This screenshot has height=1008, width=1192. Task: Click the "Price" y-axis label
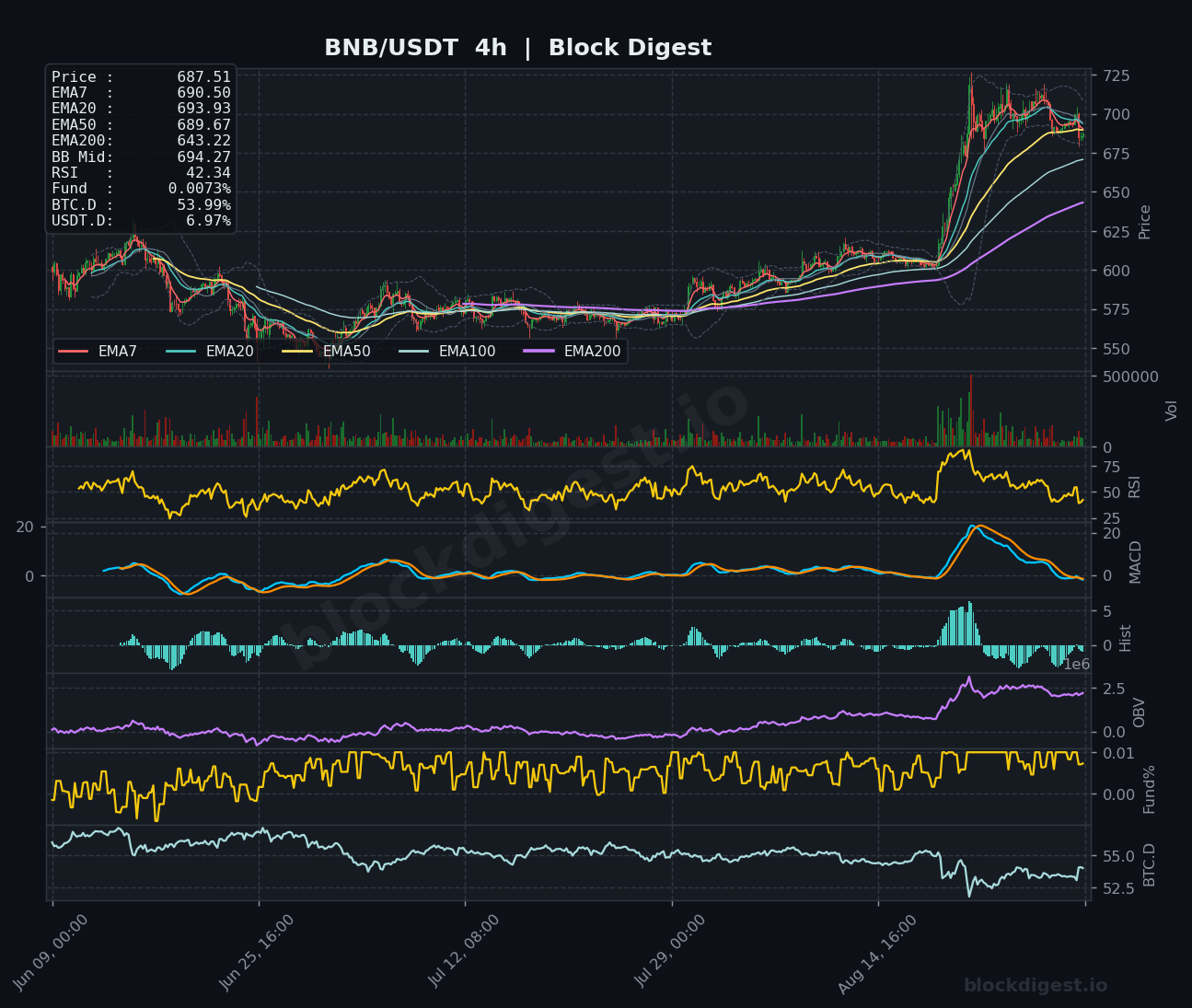point(1145,222)
